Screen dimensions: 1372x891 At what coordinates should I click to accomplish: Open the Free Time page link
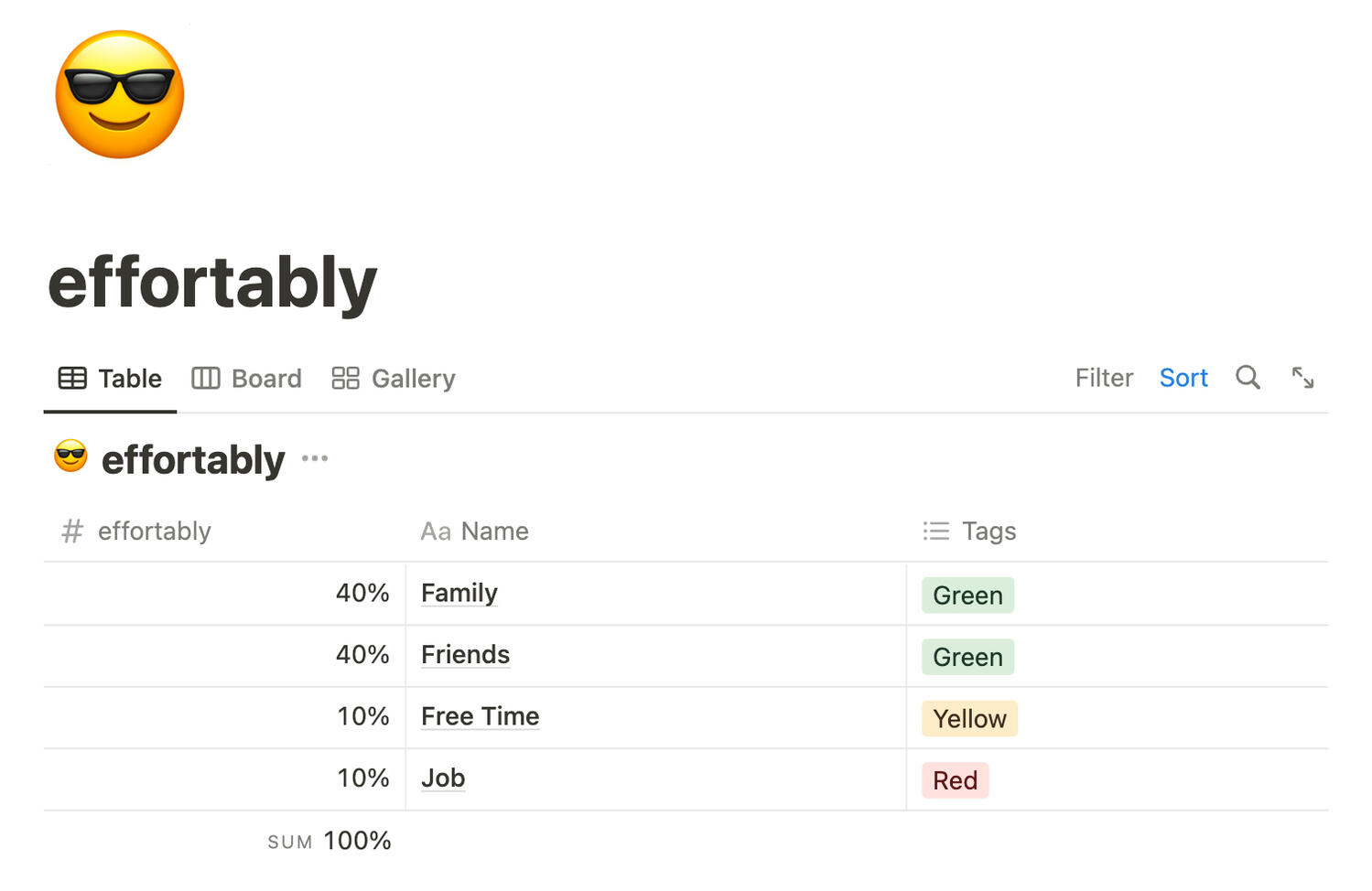pos(480,716)
